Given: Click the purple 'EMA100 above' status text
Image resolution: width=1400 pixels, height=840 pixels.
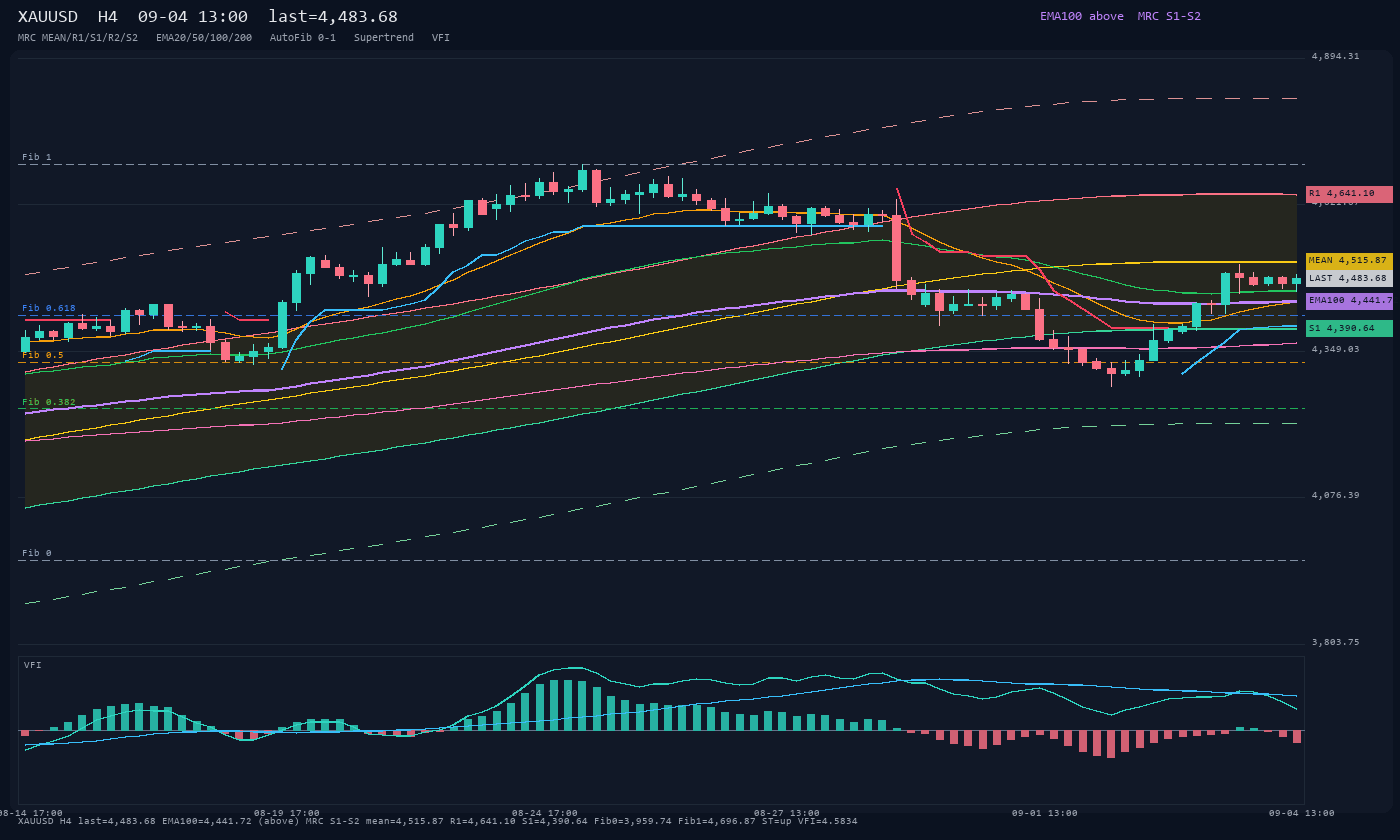Looking at the screenshot, I should tap(1082, 16).
